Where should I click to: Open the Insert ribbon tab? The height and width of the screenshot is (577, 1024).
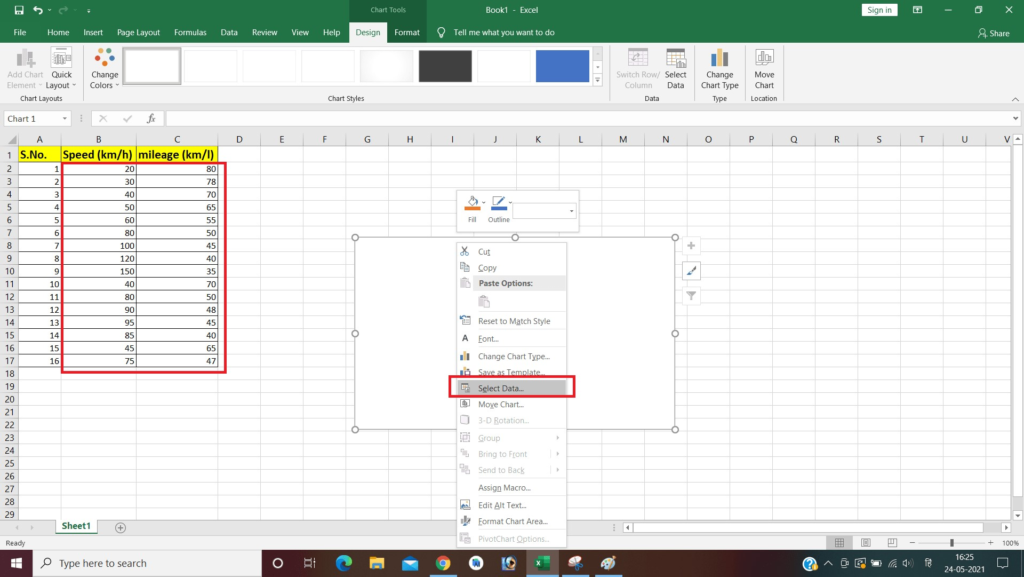click(93, 32)
